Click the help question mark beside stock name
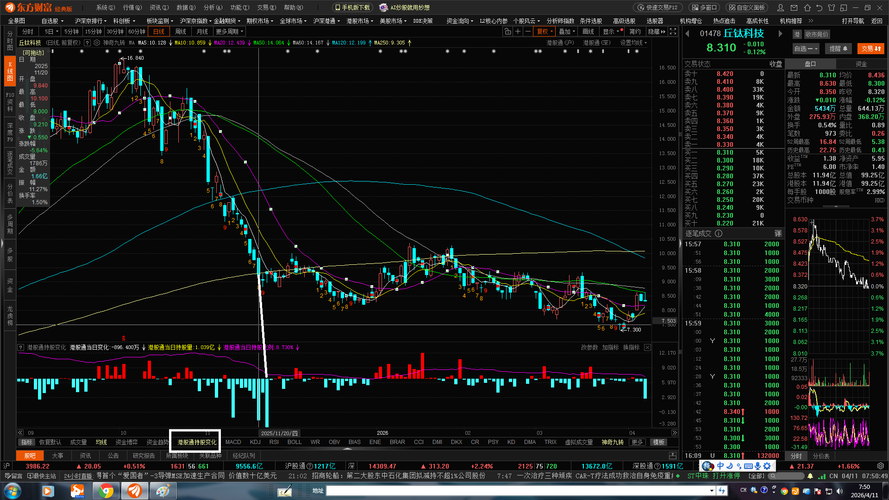The height and width of the screenshot is (500, 889). coord(87,43)
